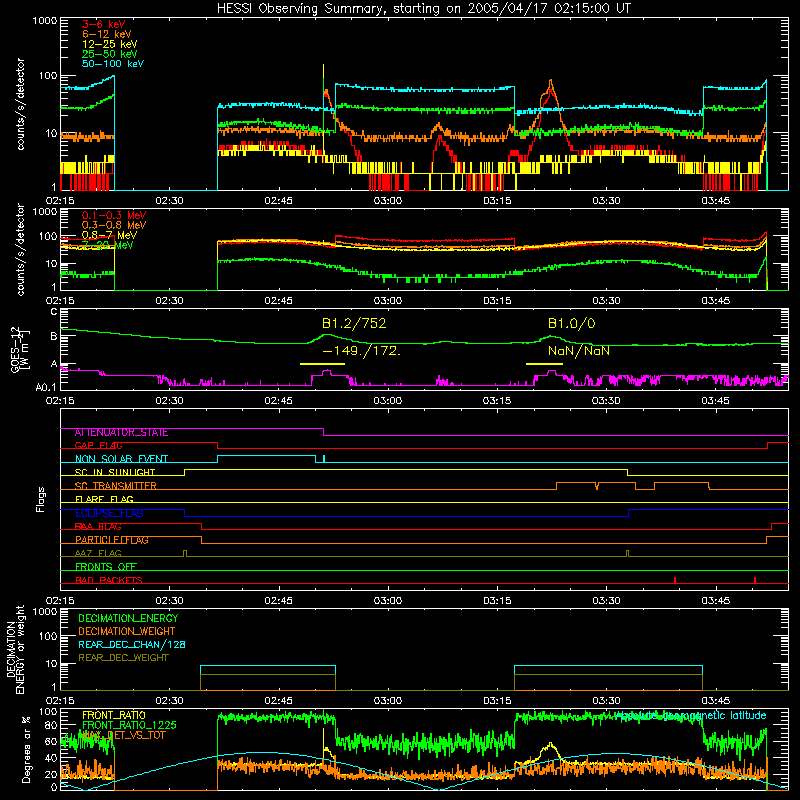This screenshot has width=800, height=800.
Task: Select the NON_SOLAR_EVENT flag label
Action: click(x=121, y=459)
